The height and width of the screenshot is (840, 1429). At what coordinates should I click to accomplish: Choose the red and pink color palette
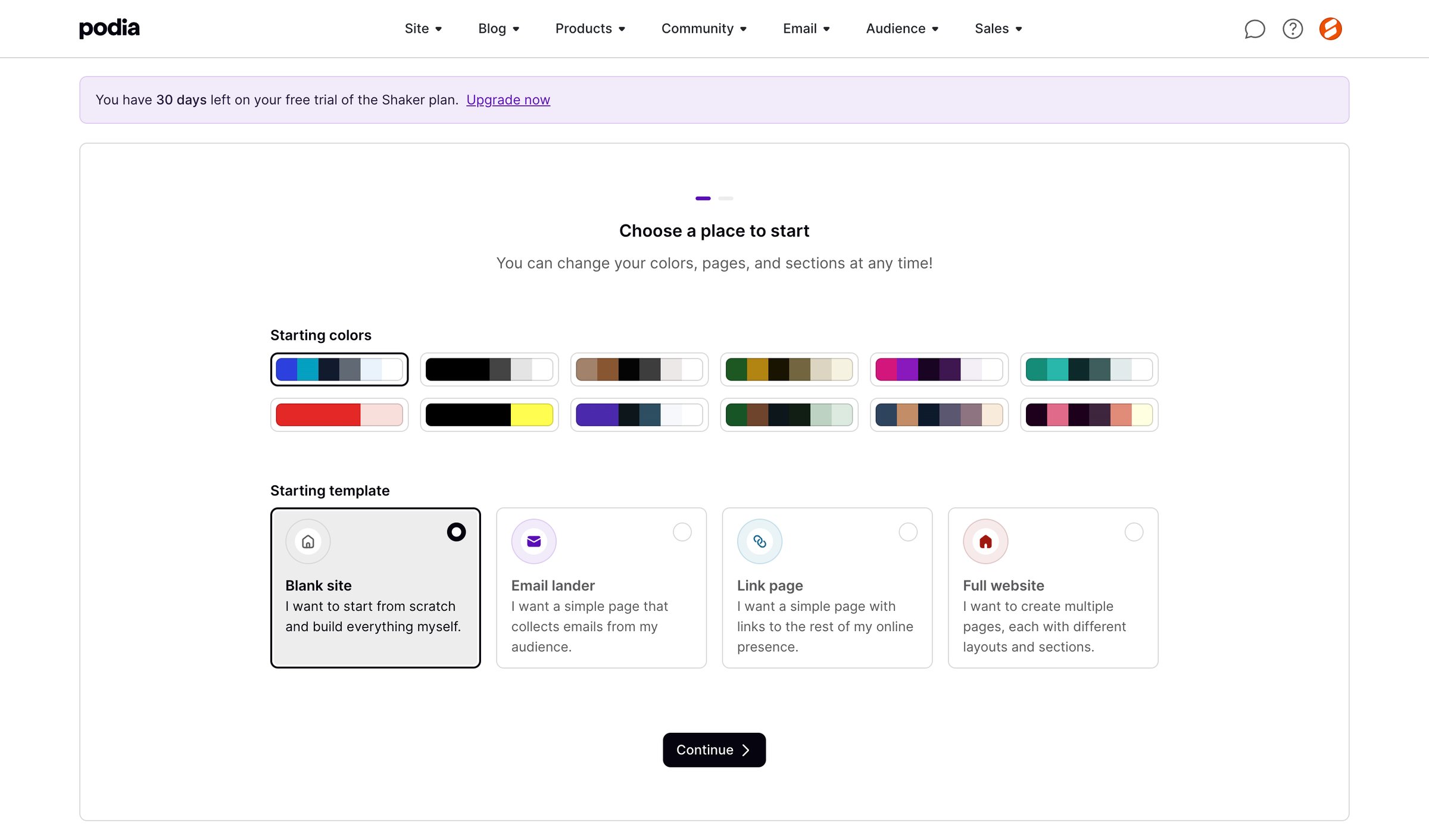click(x=339, y=414)
